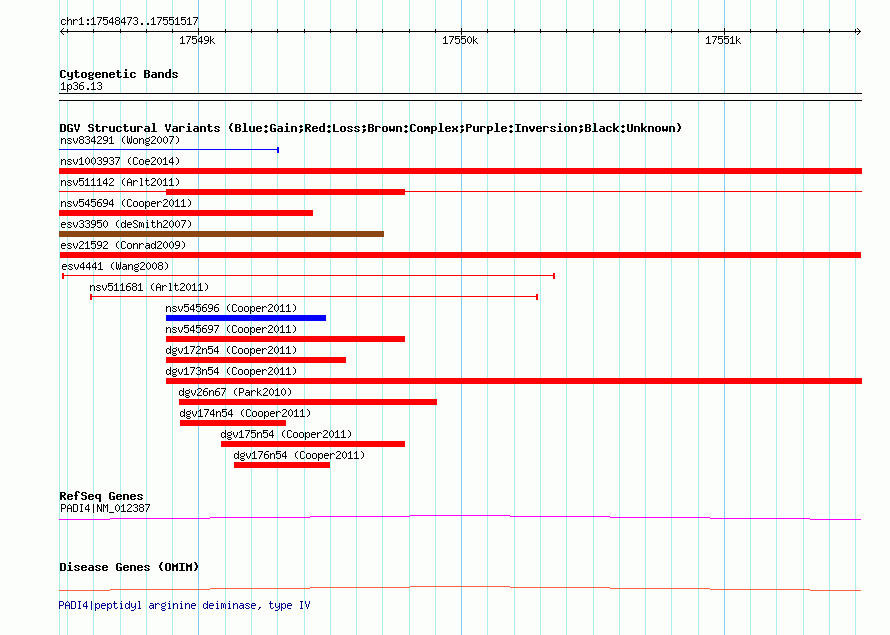Select the thin red esv4441 variant line
890x635 pixels.
[308, 276]
